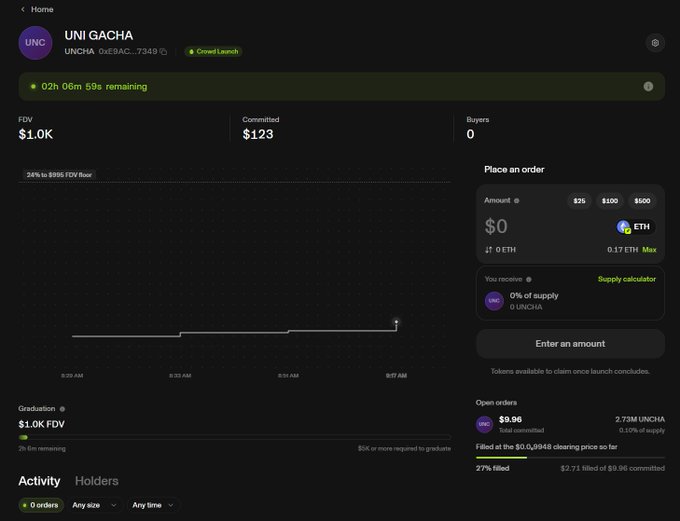
Task: Click '$2.71 filled of $9.96 committed' text
Action: pos(612,468)
